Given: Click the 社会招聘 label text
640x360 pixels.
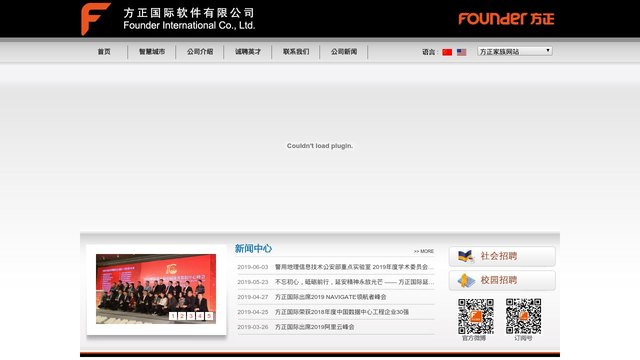Looking at the screenshot, I should [499, 256].
